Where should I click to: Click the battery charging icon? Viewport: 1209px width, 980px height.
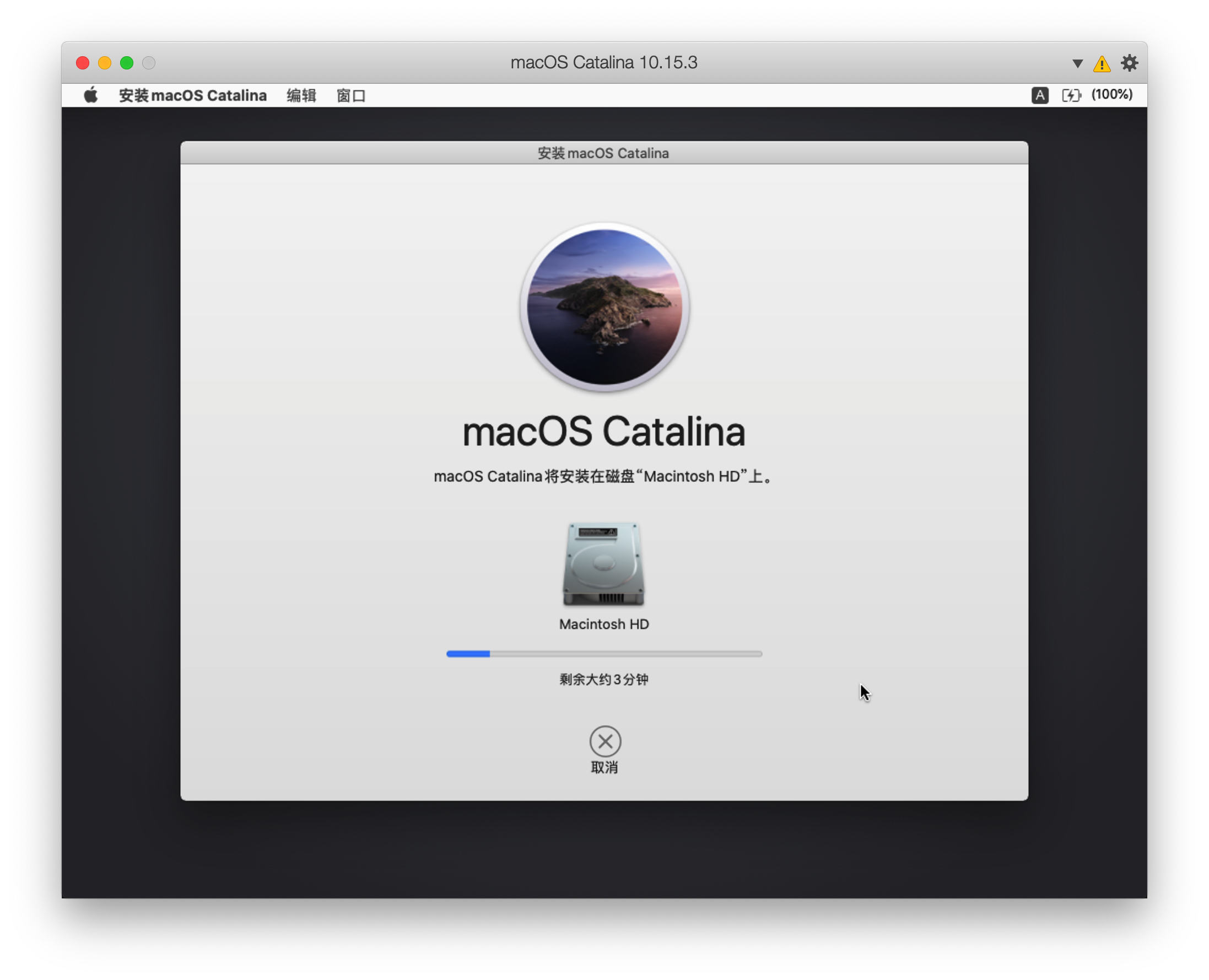1071,95
